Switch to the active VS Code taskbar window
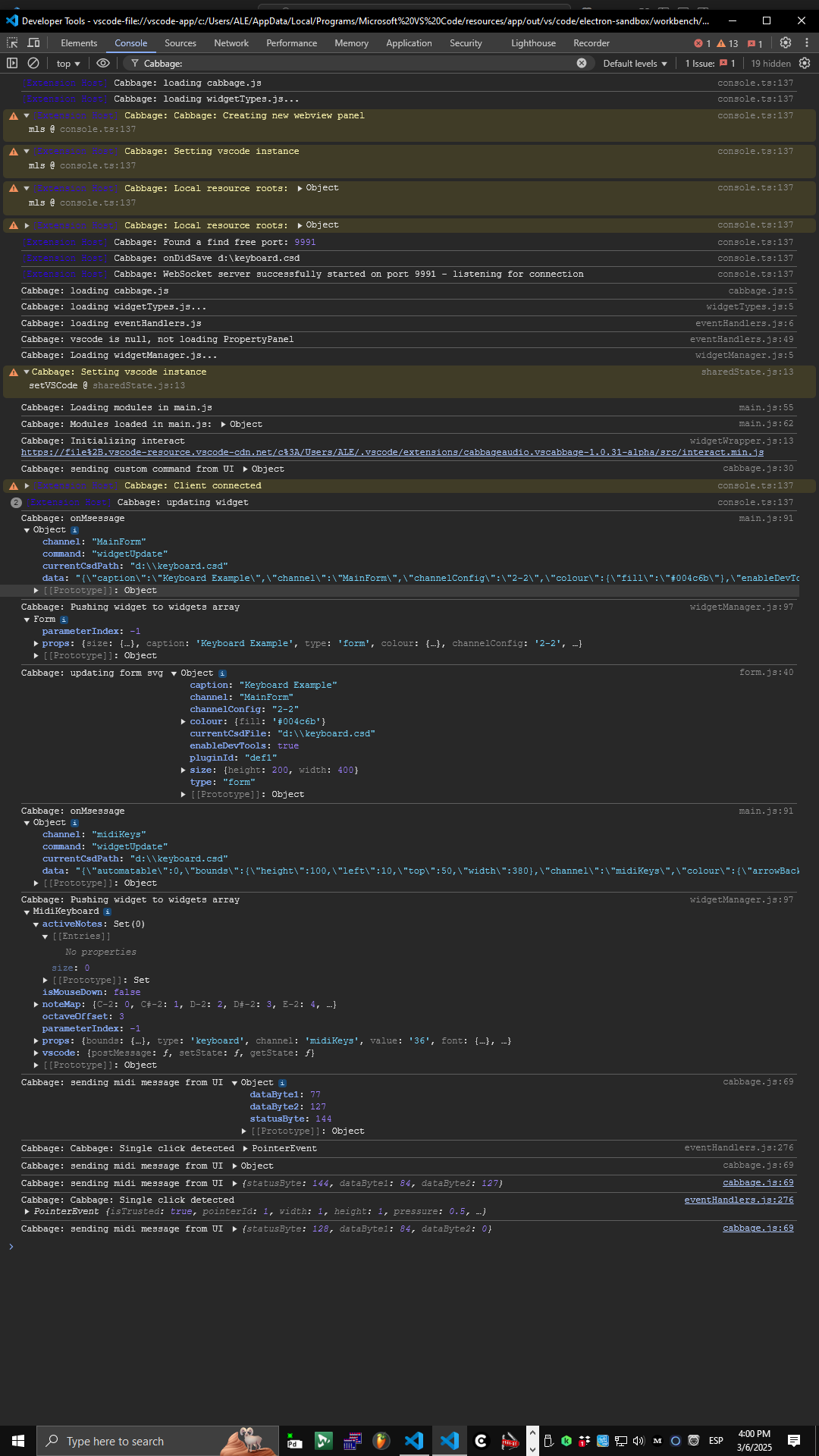 click(x=449, y=1441)
